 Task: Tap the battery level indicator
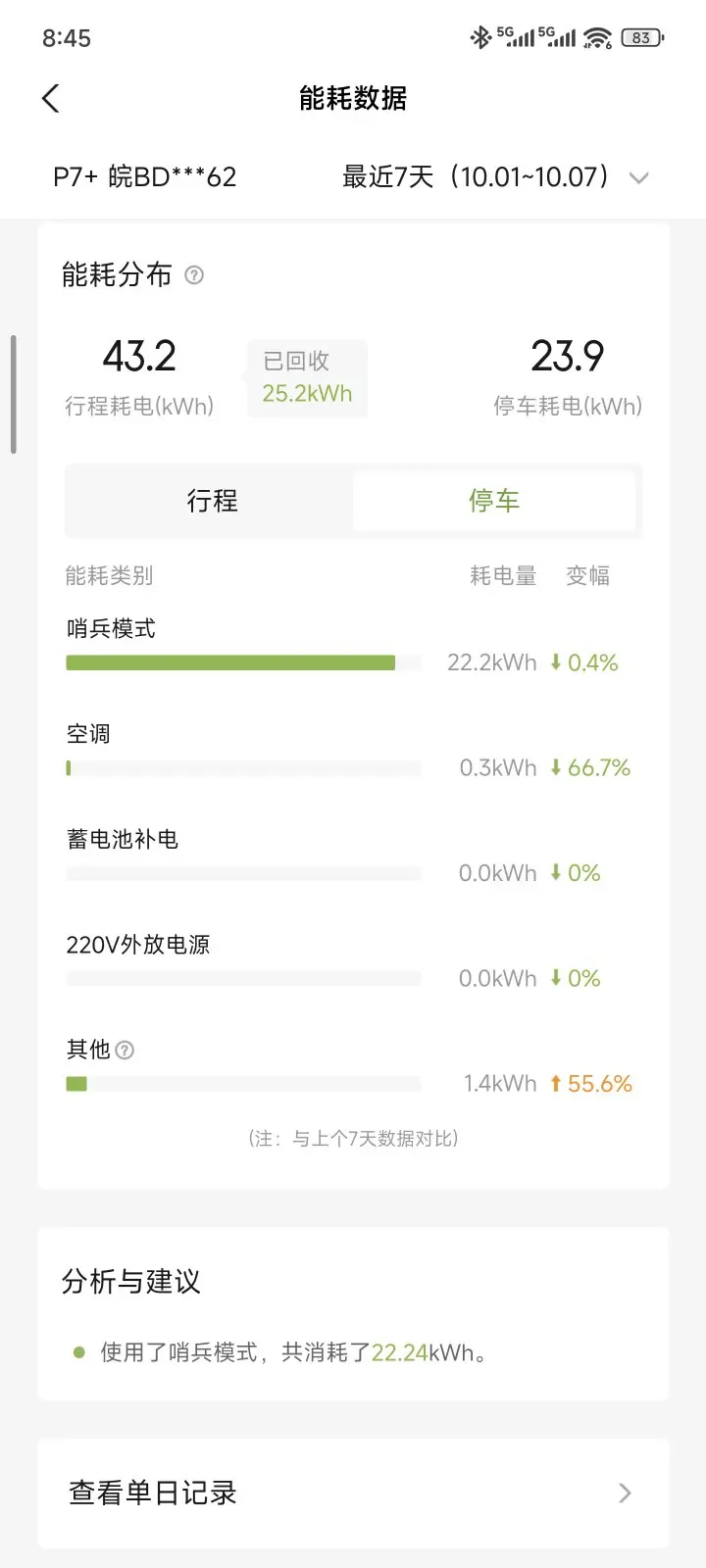(x=641, y=38)
